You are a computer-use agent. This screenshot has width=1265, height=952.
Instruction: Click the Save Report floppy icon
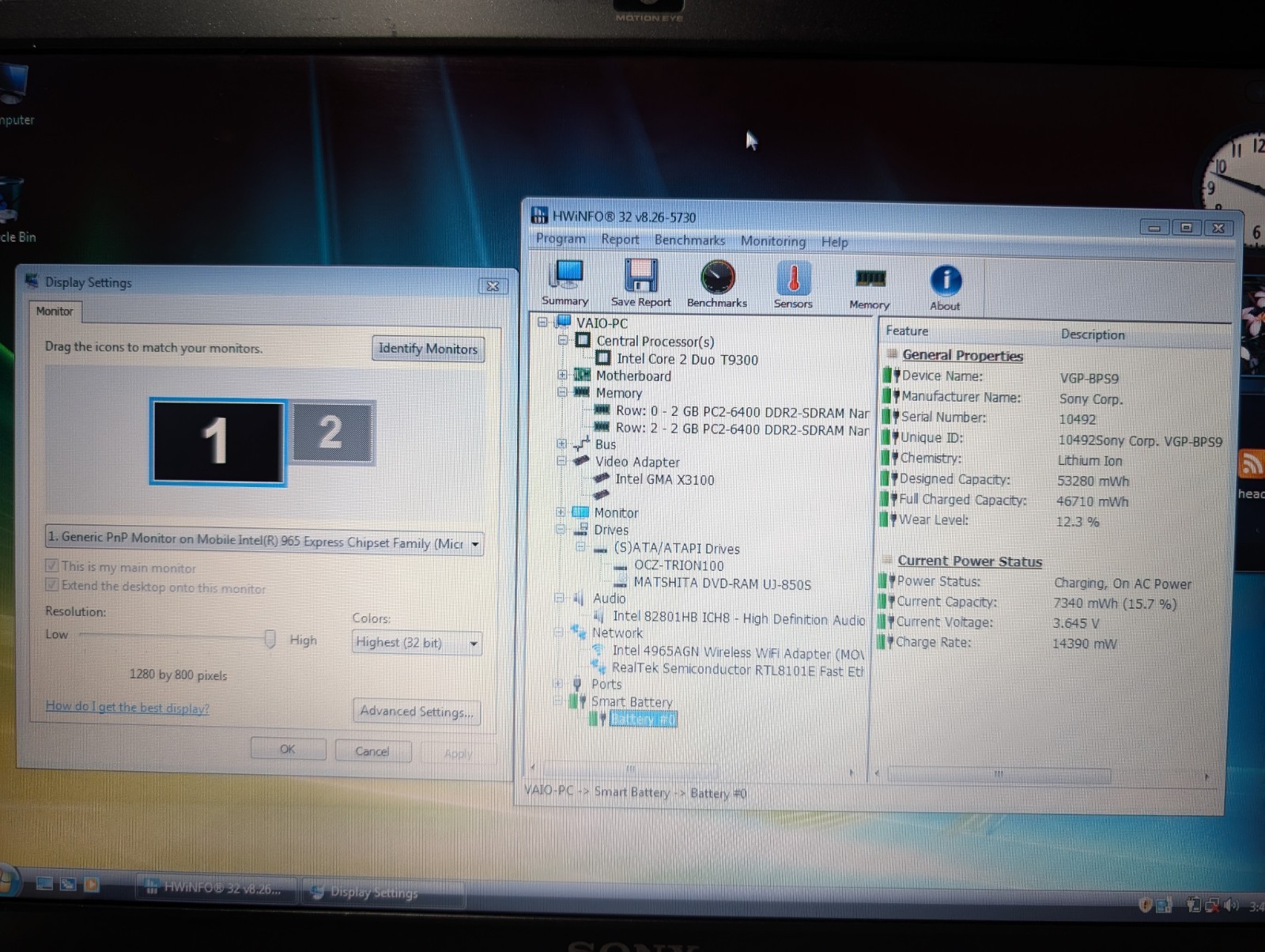pyautogui.click(x=641, y=283)
